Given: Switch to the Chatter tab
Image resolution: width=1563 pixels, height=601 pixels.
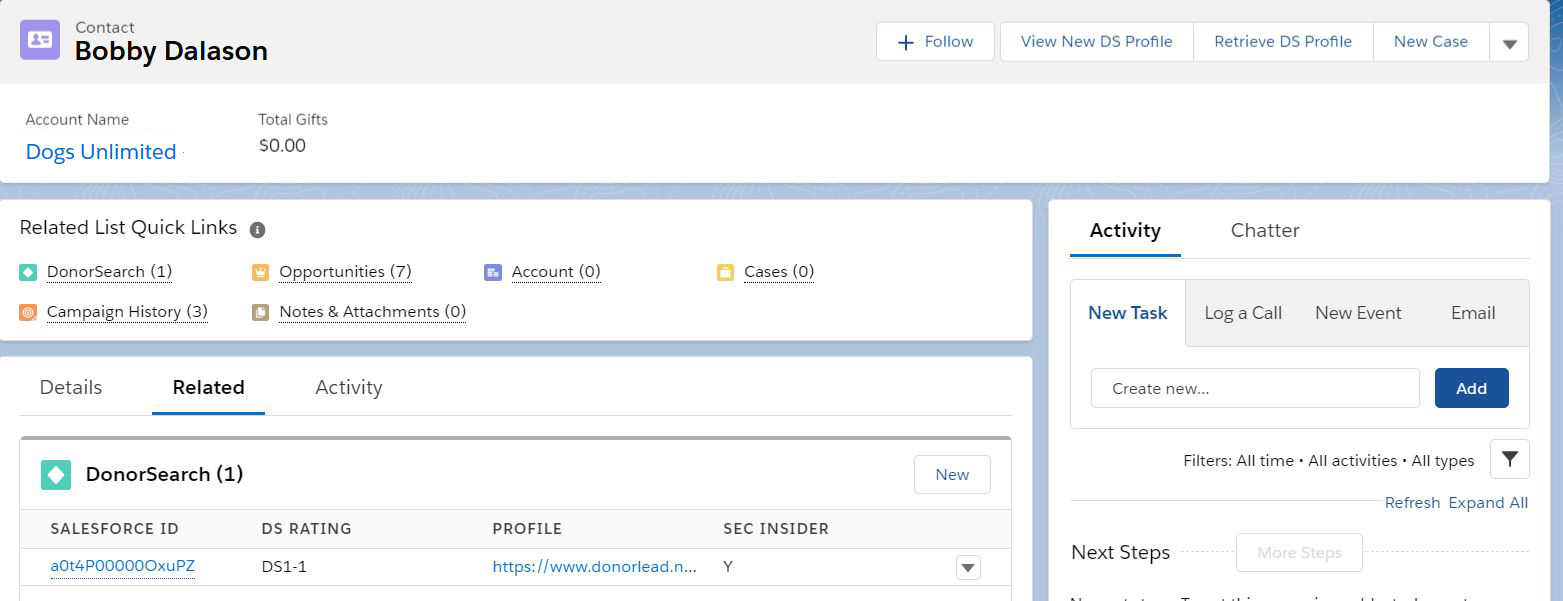Looking at the screenshot, I should 1264,230.
